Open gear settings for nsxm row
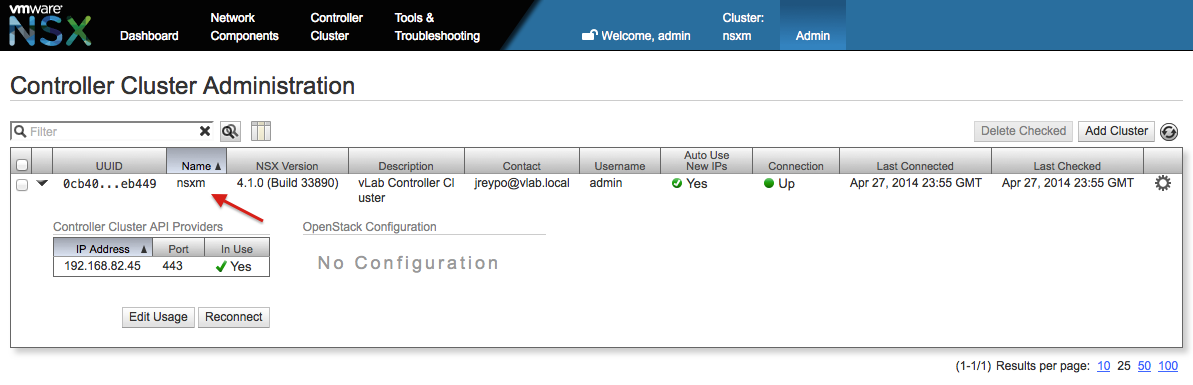The width and height of the screenshot is (1193, 385). [x=1163, y=183]
